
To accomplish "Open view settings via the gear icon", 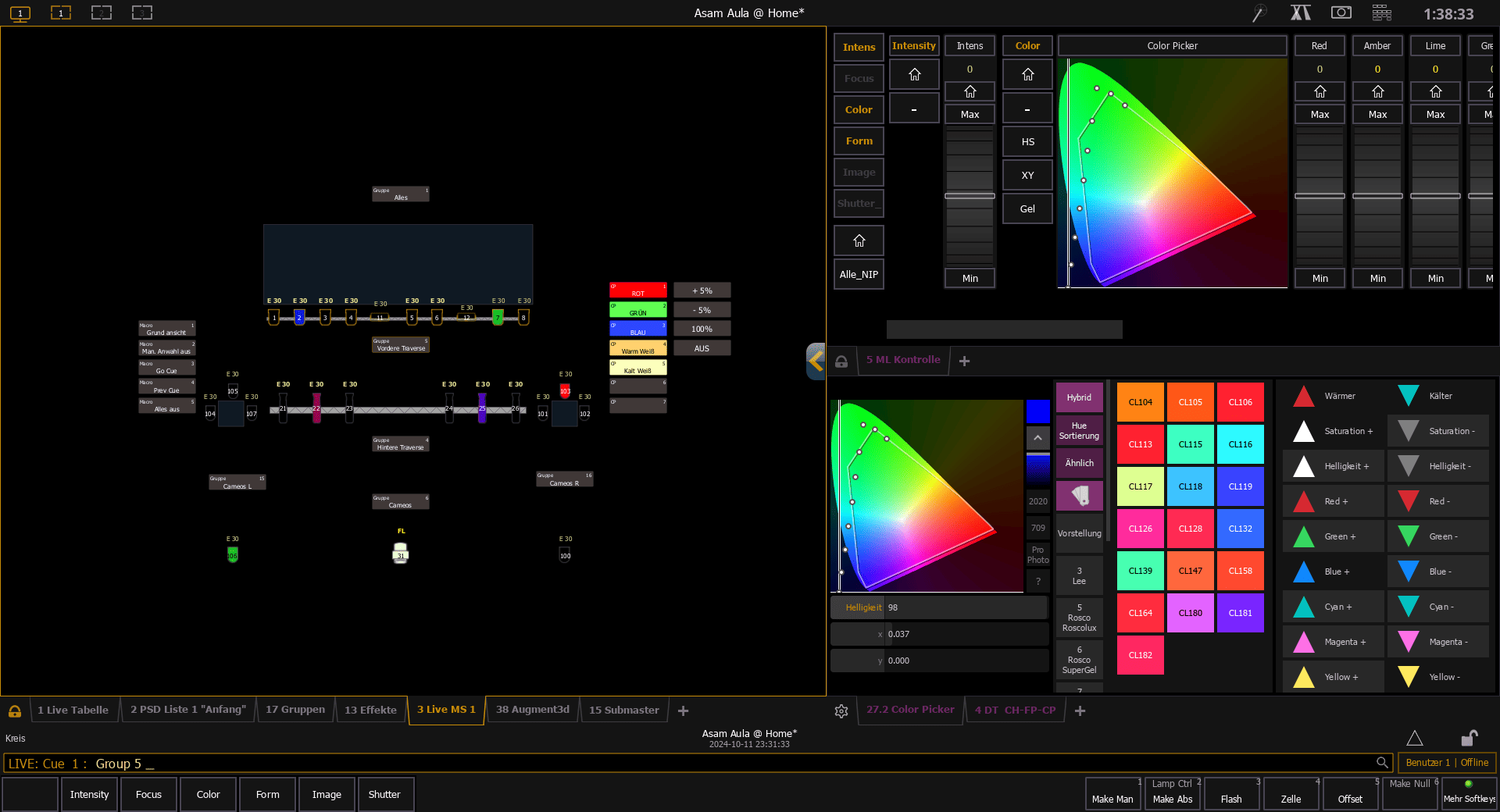I will point(841,711).
